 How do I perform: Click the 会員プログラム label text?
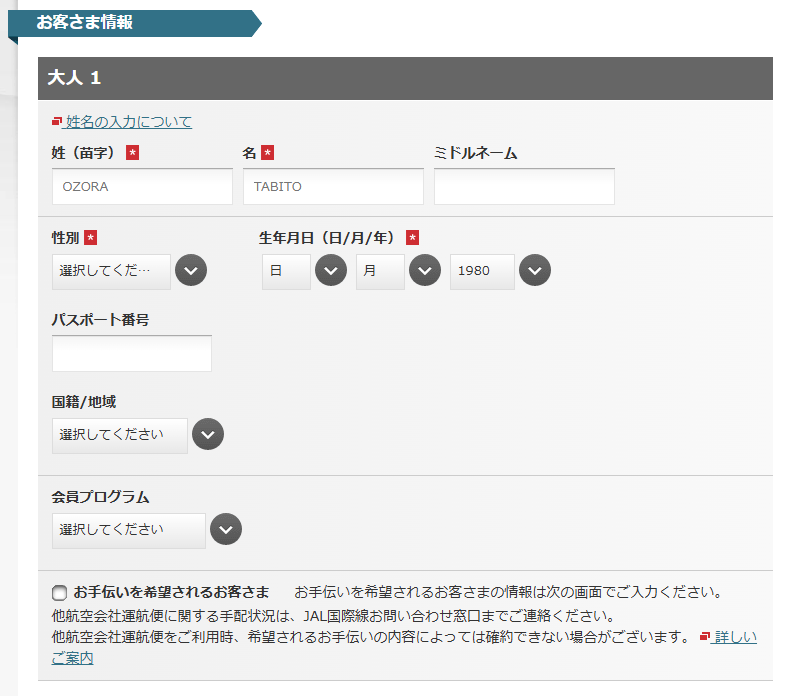point(100,497)
